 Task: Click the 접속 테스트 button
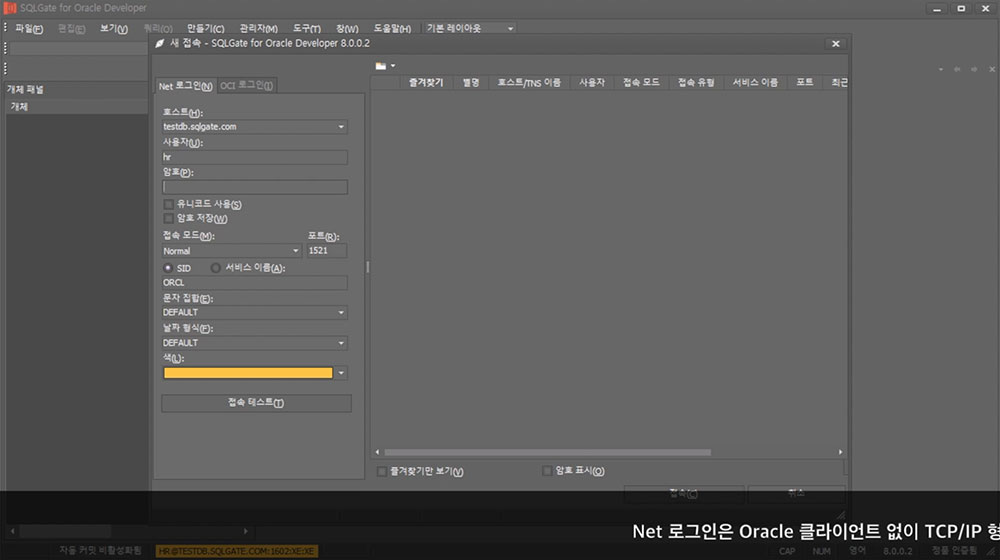pos(256,402)
